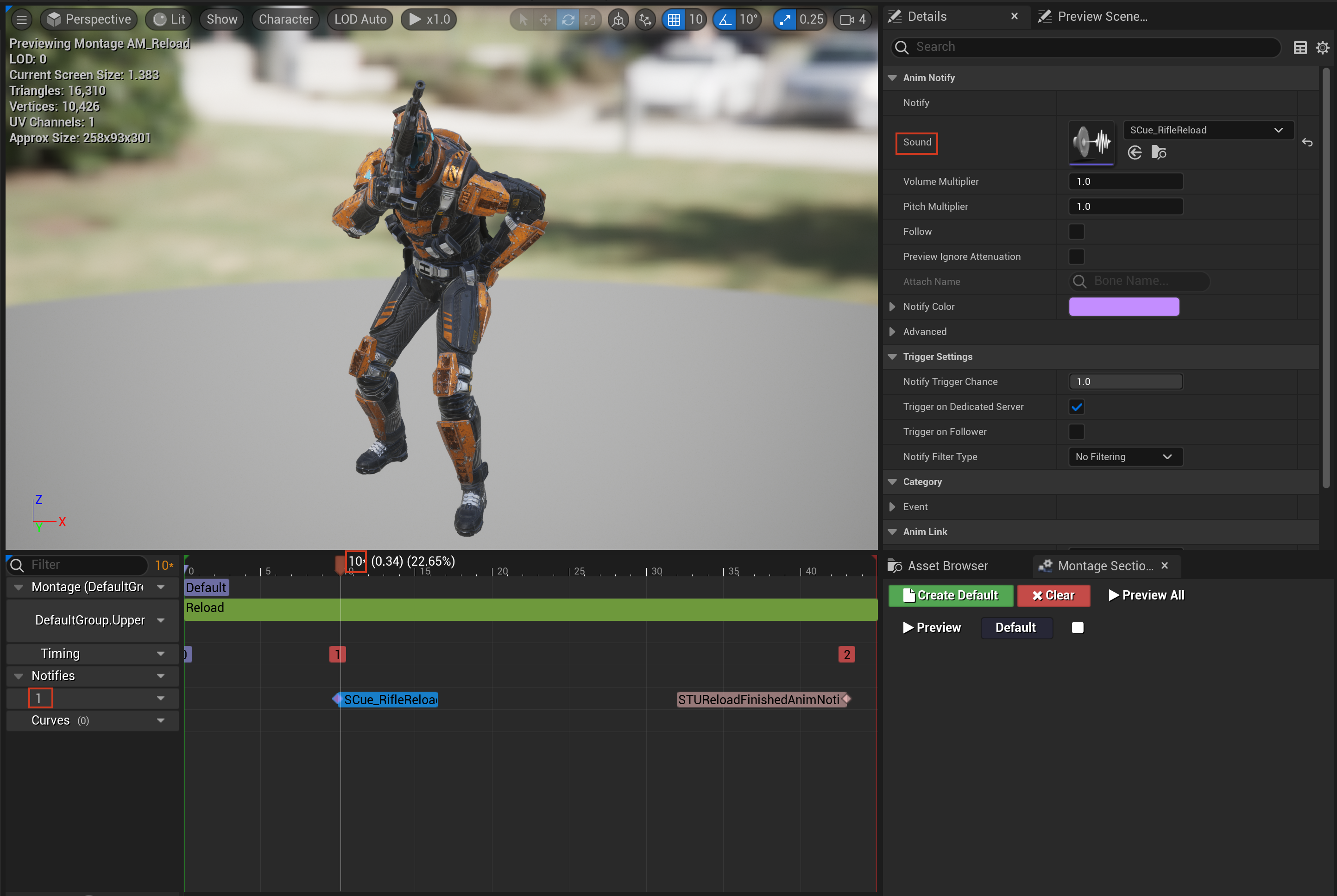Viewport: 1337px width, 896px height.
Task: Collapse the Anim Notify section
Action: 892,78
